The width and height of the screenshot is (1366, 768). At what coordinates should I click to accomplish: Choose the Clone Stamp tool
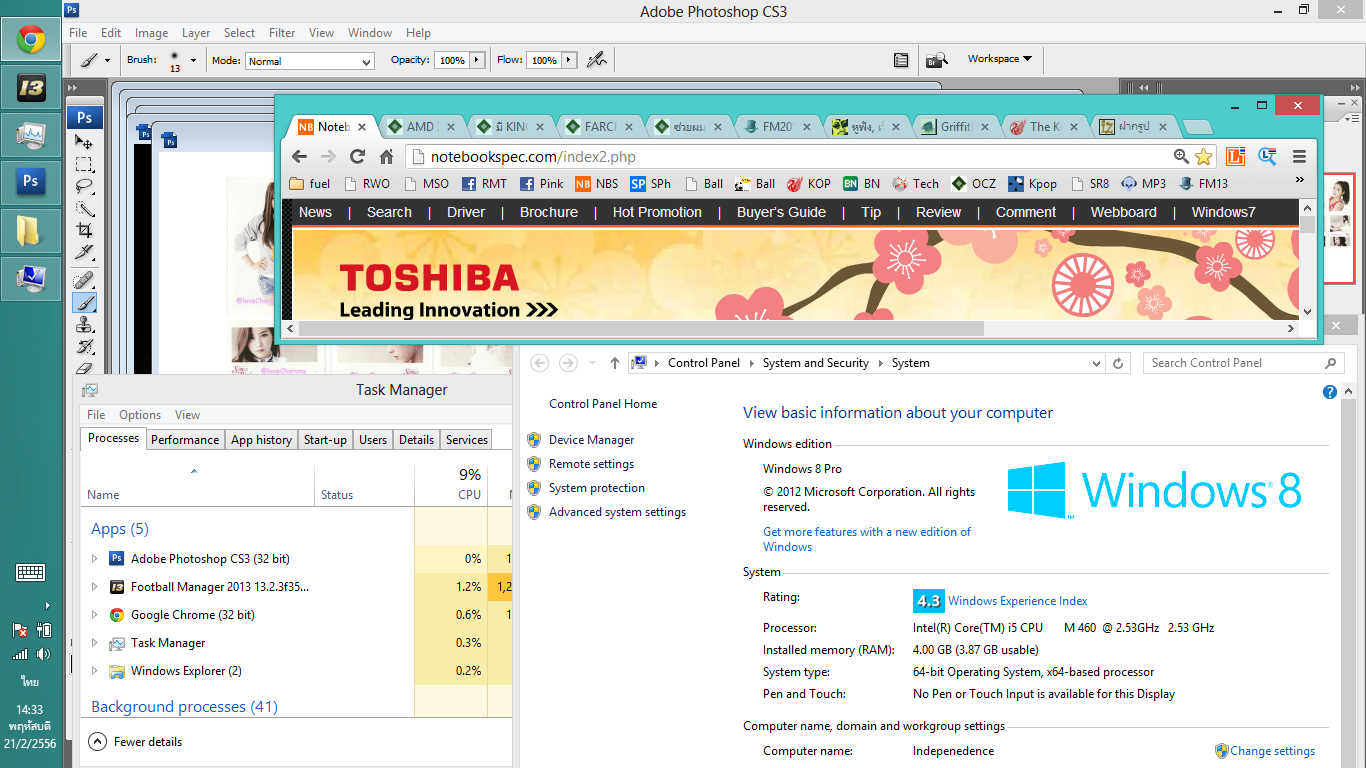[85, 324]
